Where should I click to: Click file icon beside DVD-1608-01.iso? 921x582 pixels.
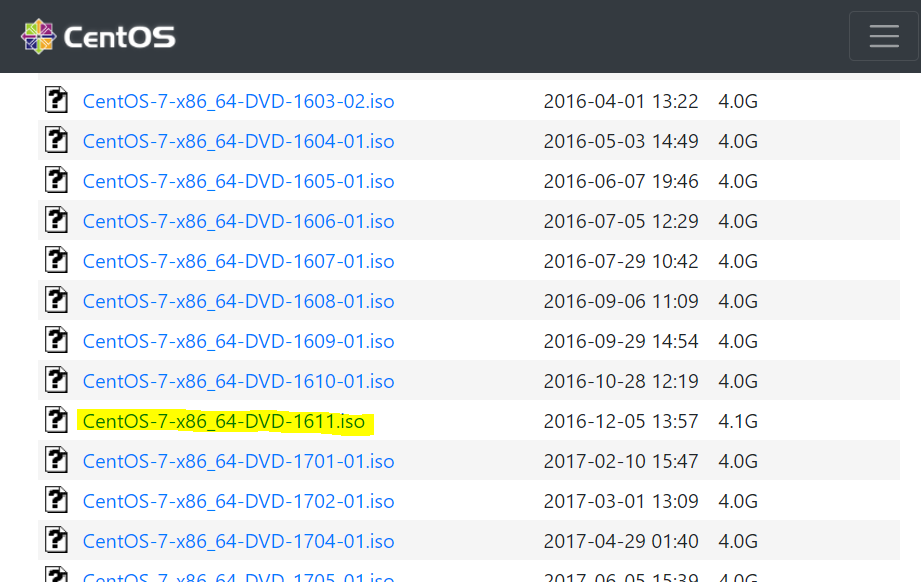(x=56, y=300)
